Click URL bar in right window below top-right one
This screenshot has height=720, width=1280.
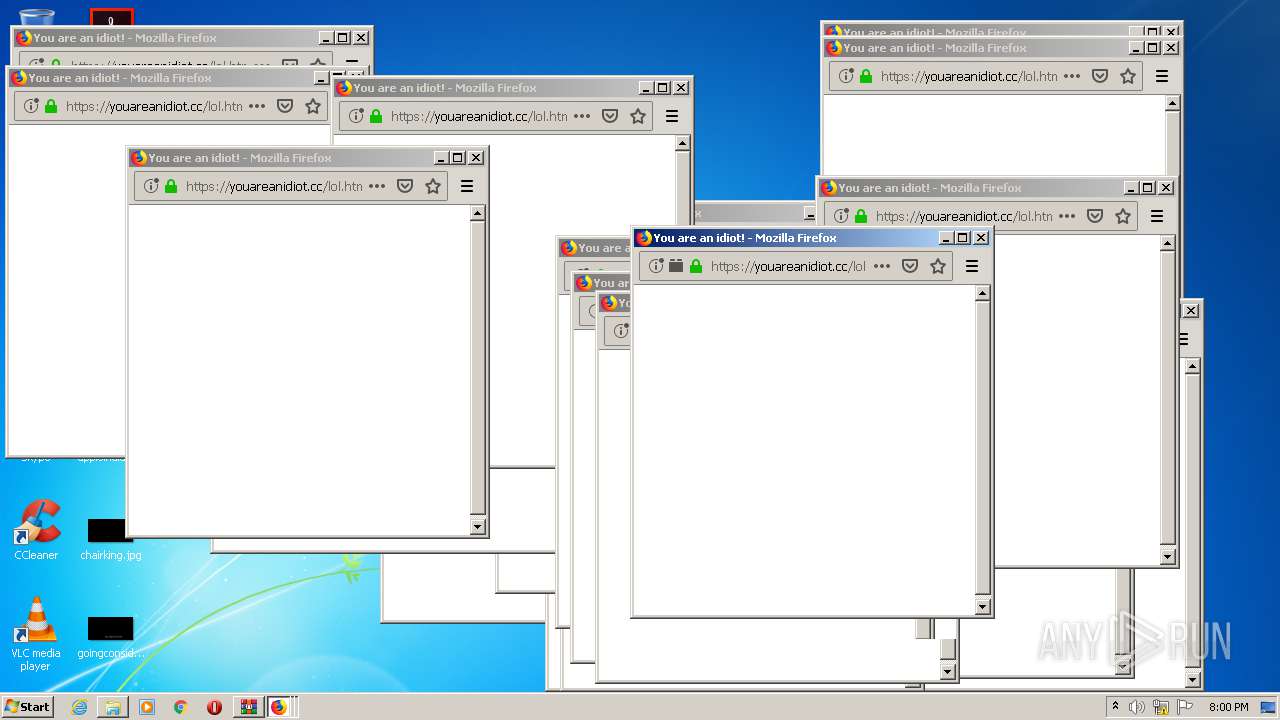point(964,216)
